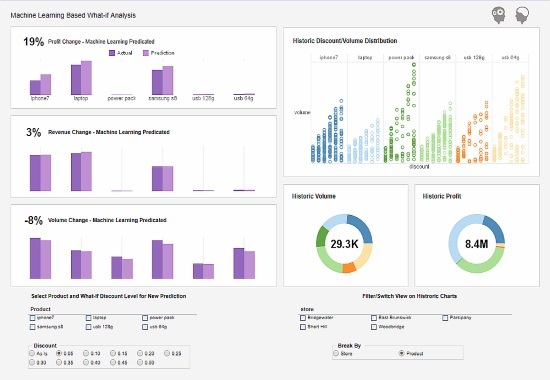
Task: Set discount to 0.30
Action: [x=32, y=362]
